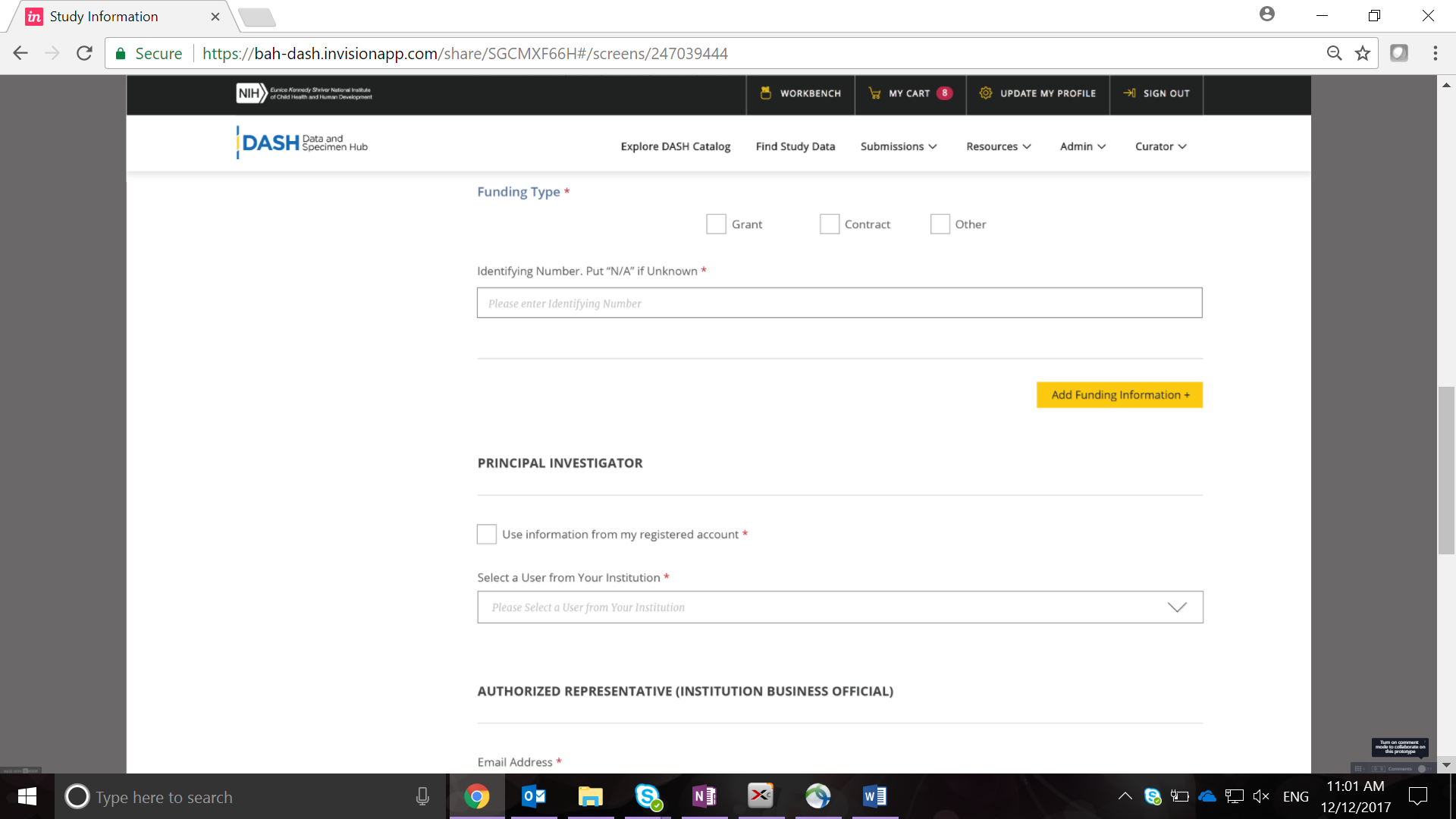The width and height of the screenshot is (1456, 819).
Task: Click the Update My Profile gear icon
Action: [985, 93]
